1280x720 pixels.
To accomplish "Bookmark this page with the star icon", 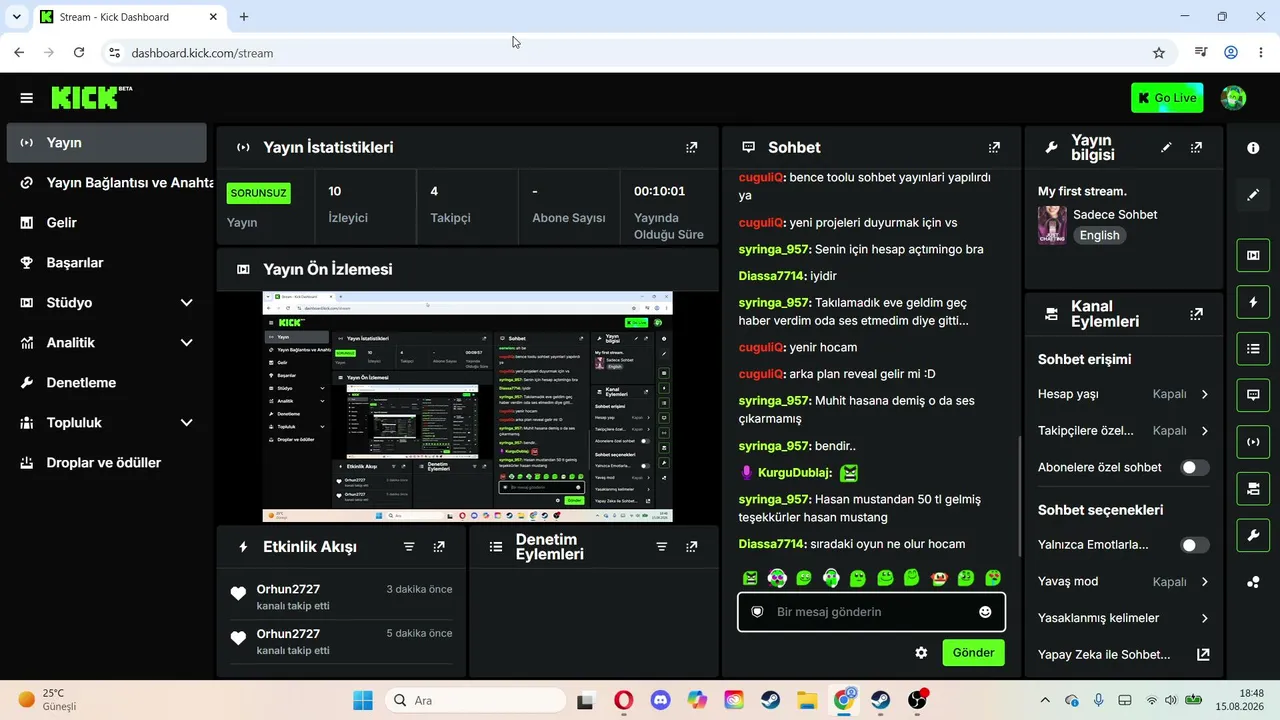I will 1159,53.
